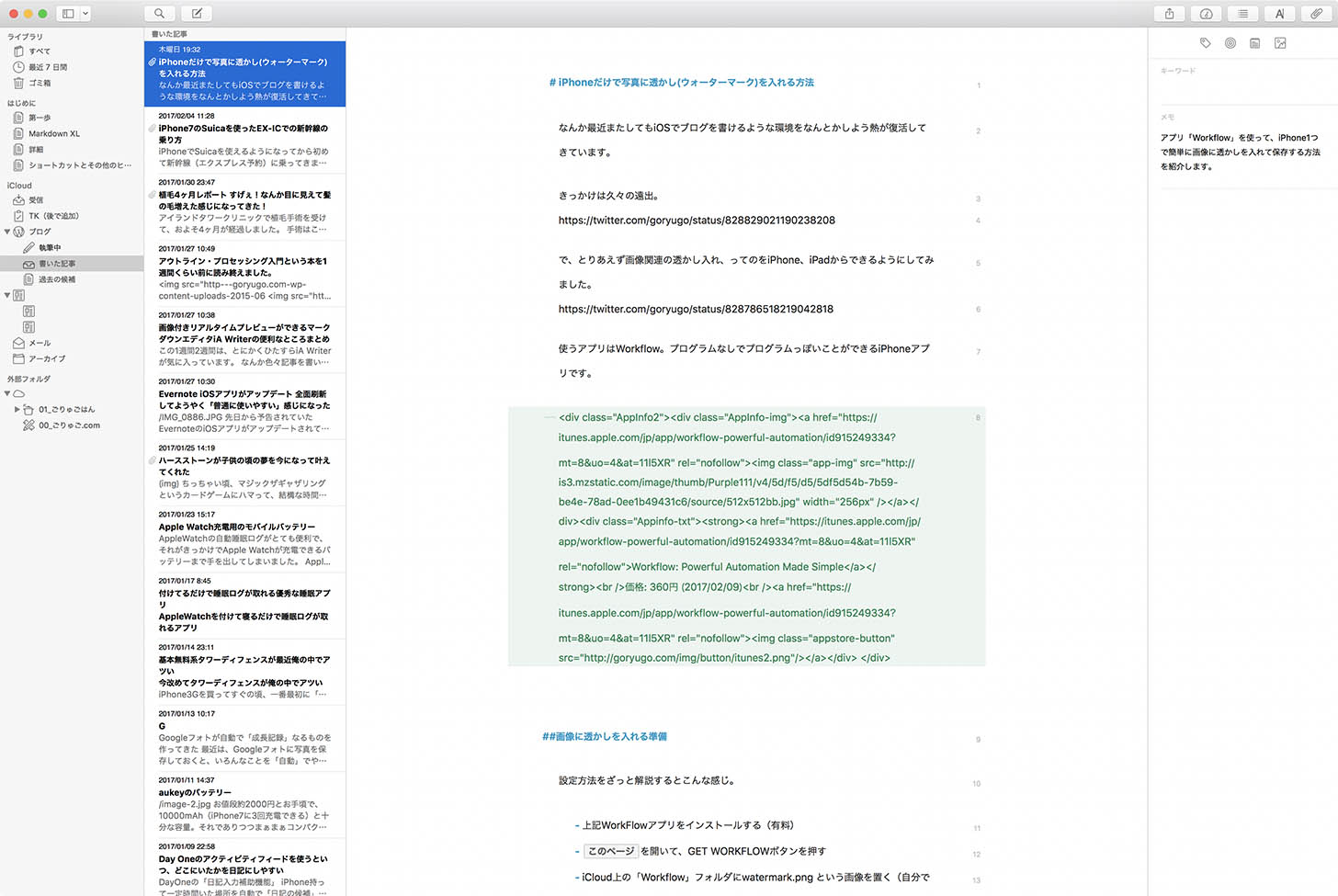1338x896 pixels.
Task: Open the ゴミ箱 trash in the library
Action: click(40, 83)
